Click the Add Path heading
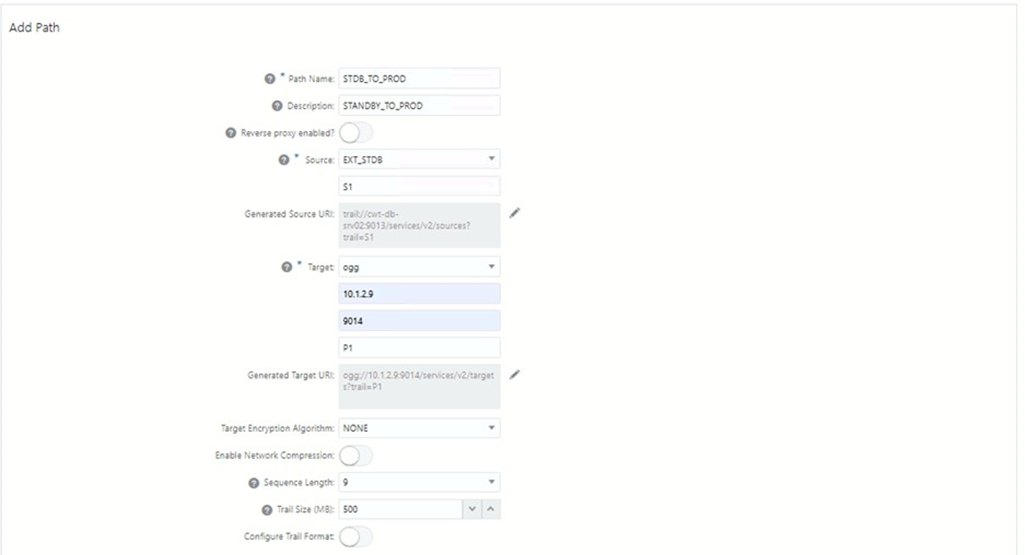The width and height of the screenshot is (1025, 555). 34,27
